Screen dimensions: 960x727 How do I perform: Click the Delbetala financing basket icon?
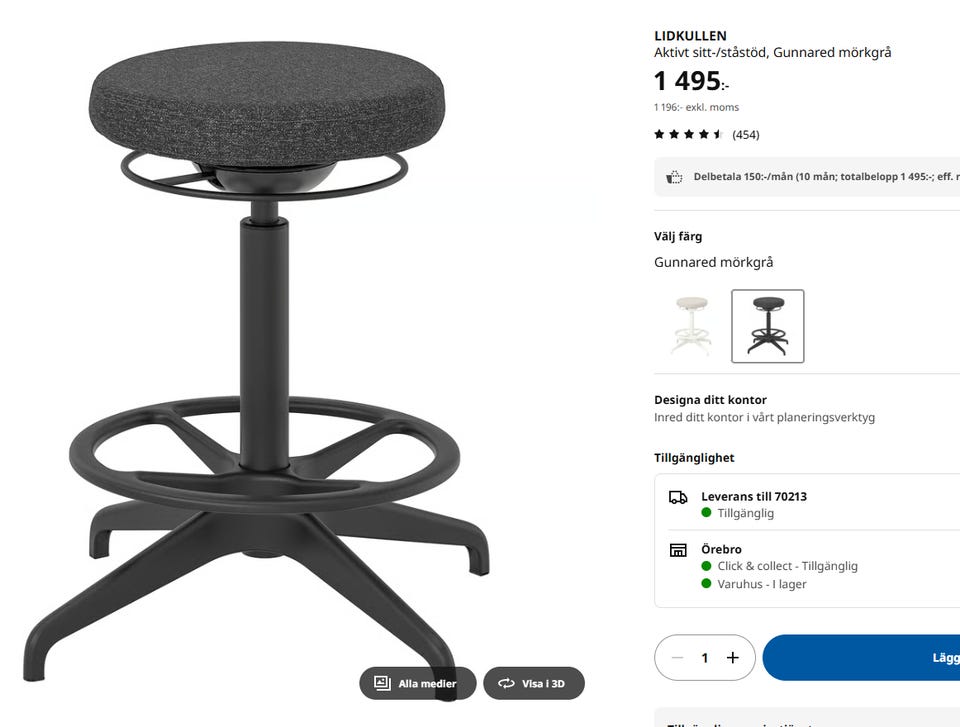point(674,177)
